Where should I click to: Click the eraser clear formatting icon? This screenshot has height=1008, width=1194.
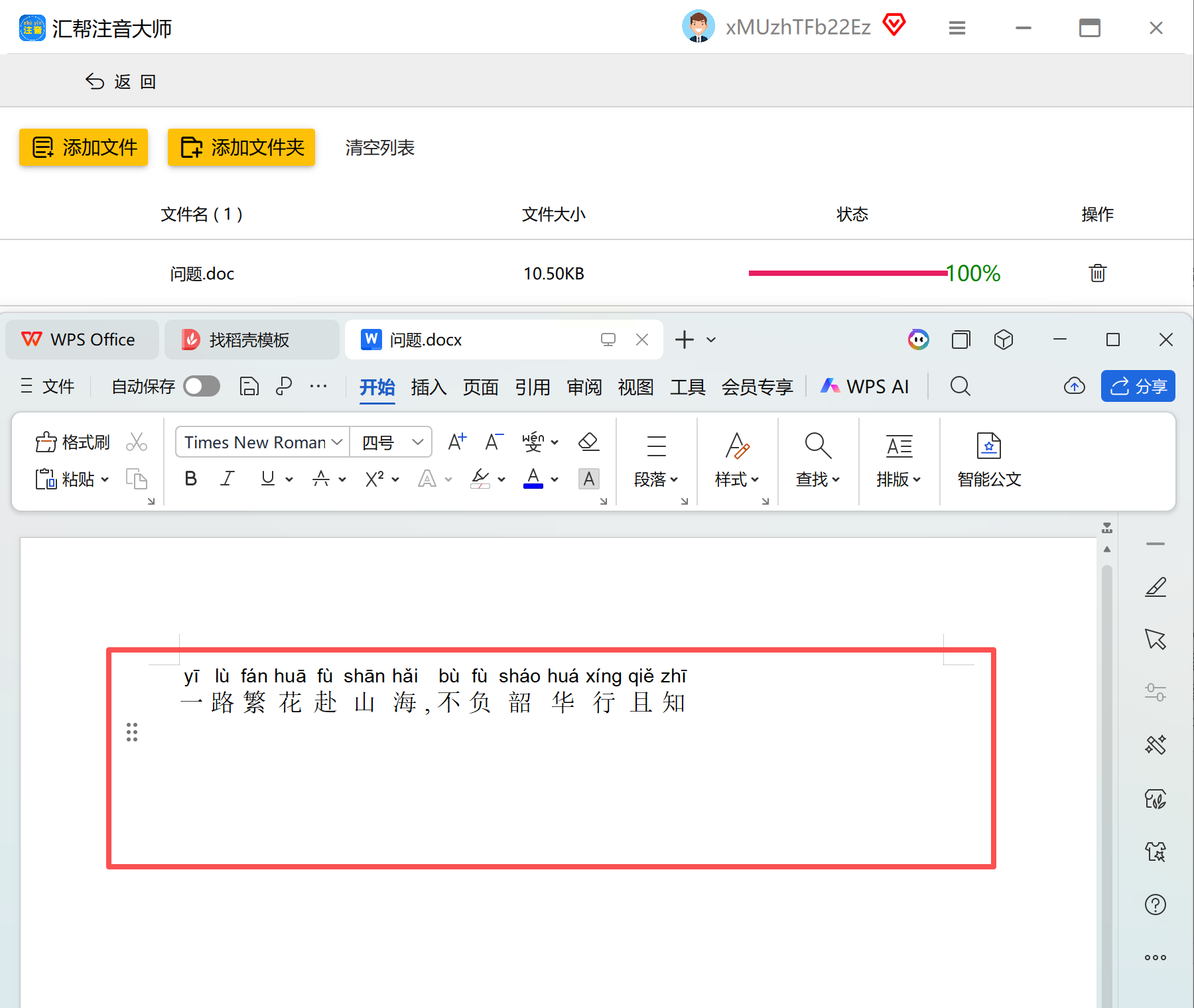588,442
